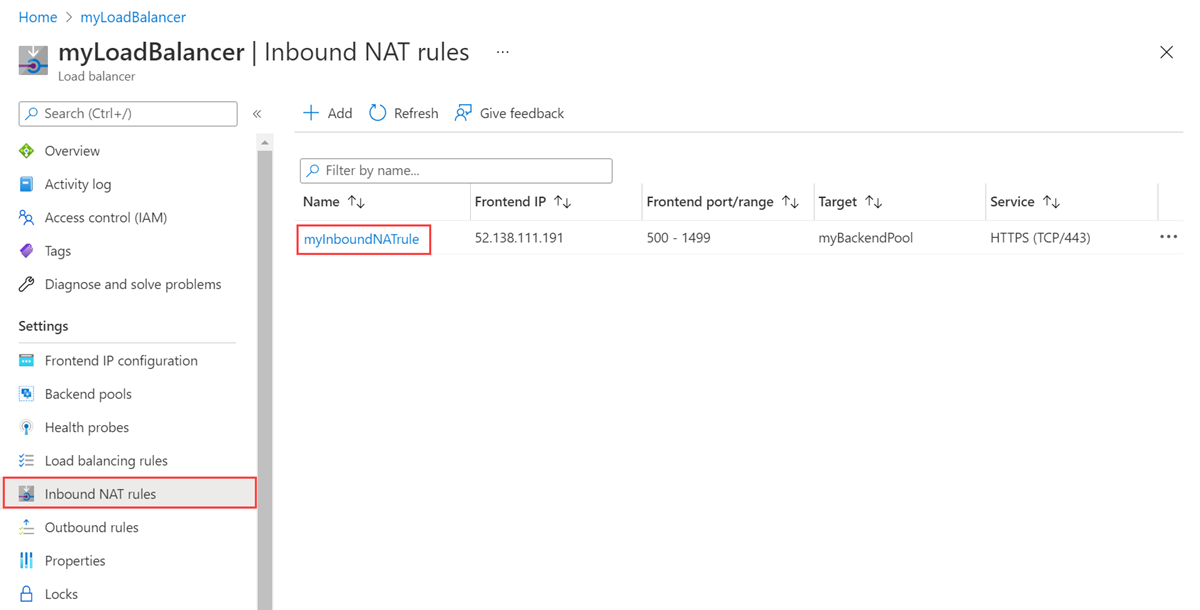Click the Diagnose wrench icon

(x=27, y=284)
